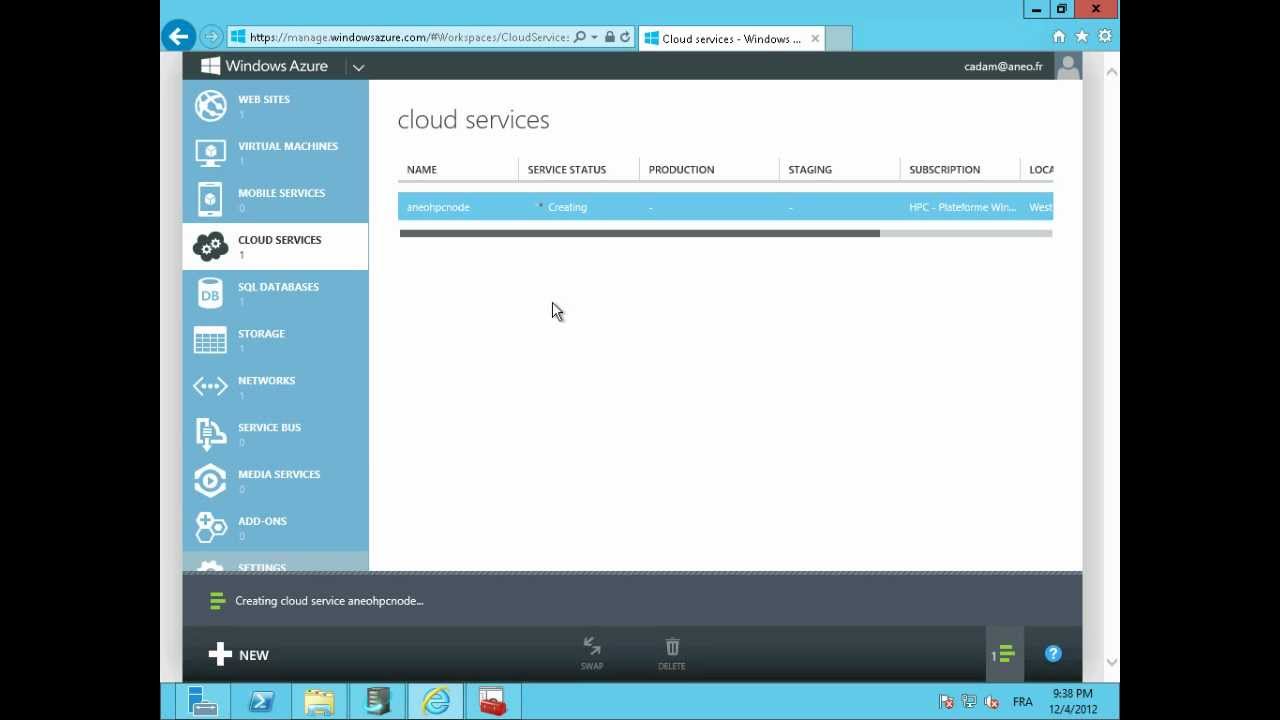Viewport: 1280px width, 720px height.
Task: Open the Networks arrows icon
Action: (210, 386)
